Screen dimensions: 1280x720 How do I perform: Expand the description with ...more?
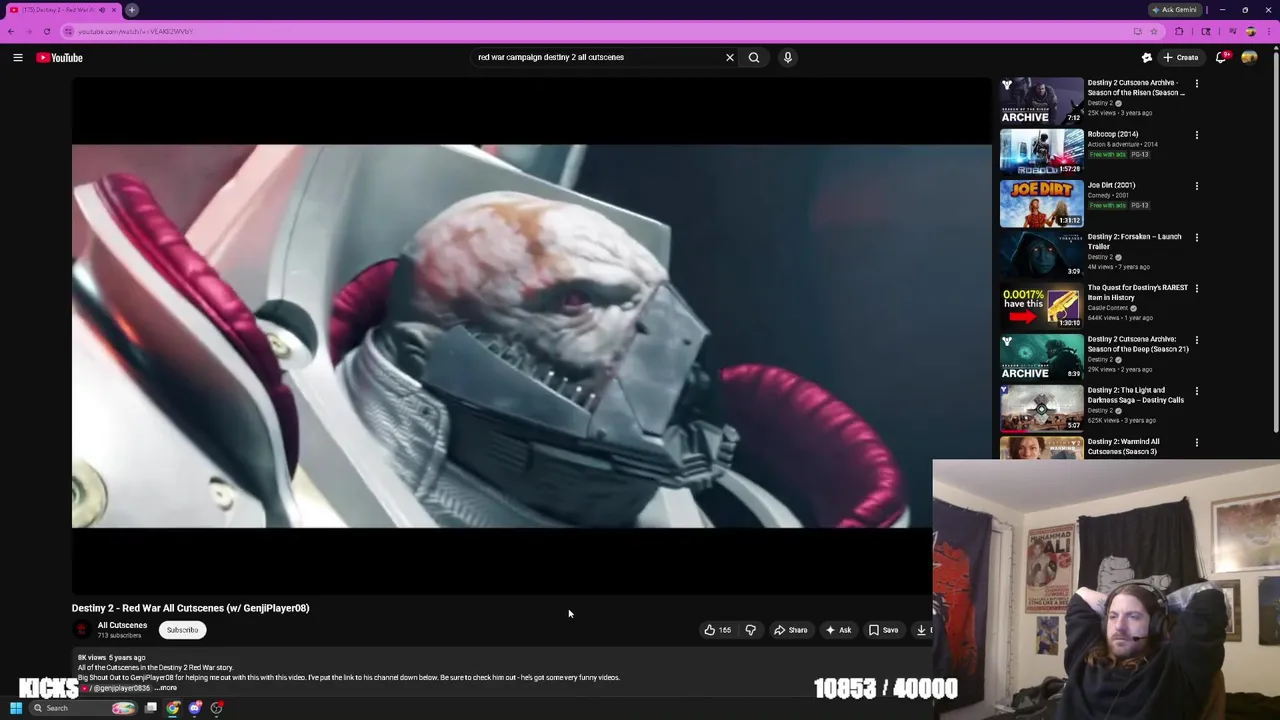click(166, 688)
